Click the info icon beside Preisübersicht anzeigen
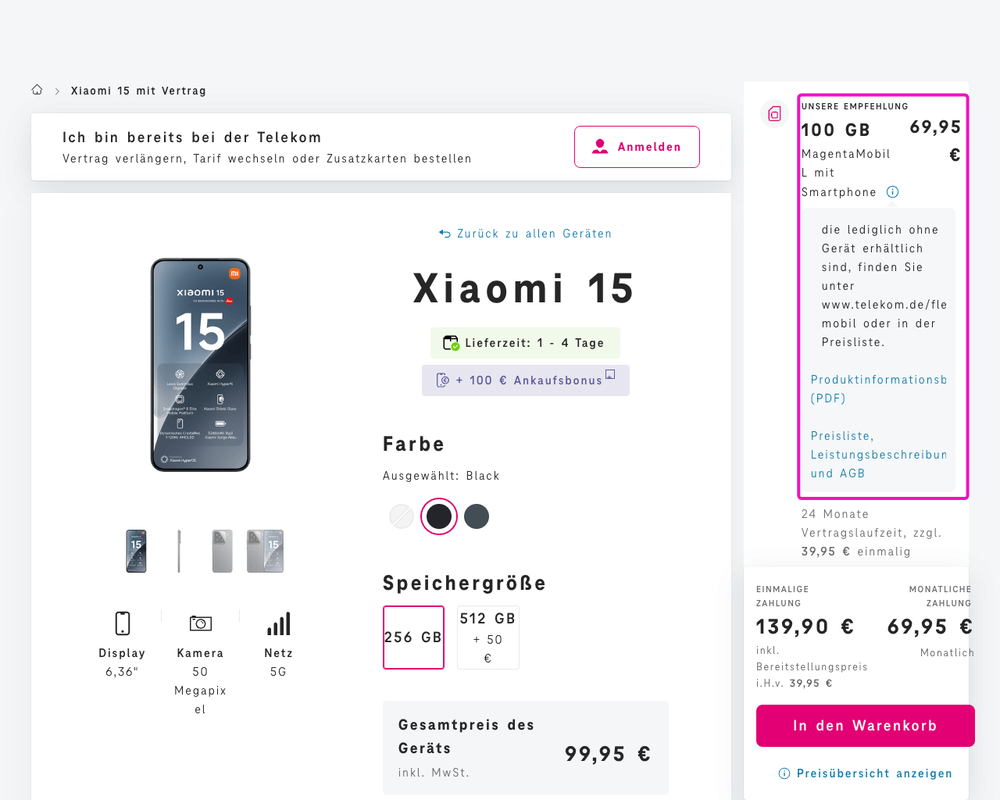The height and width of the screenshot is (800, 1000). 783,773
